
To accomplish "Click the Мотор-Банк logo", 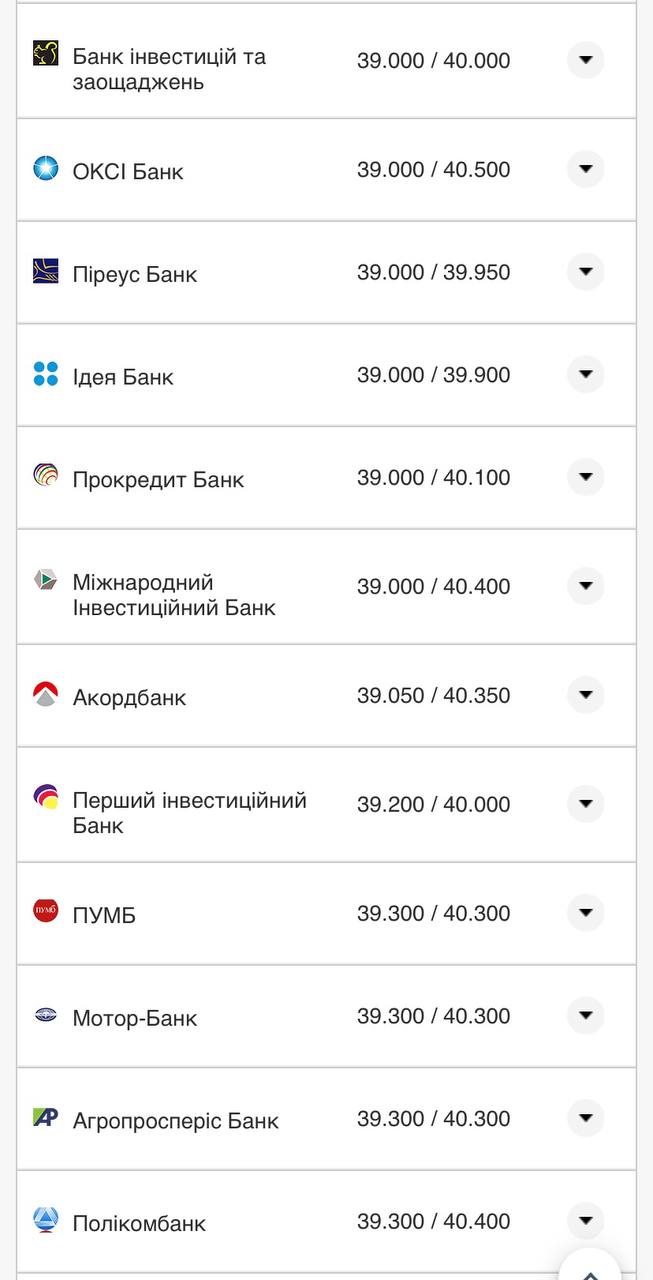I will pyautogui.click(x=43, y=1016).
